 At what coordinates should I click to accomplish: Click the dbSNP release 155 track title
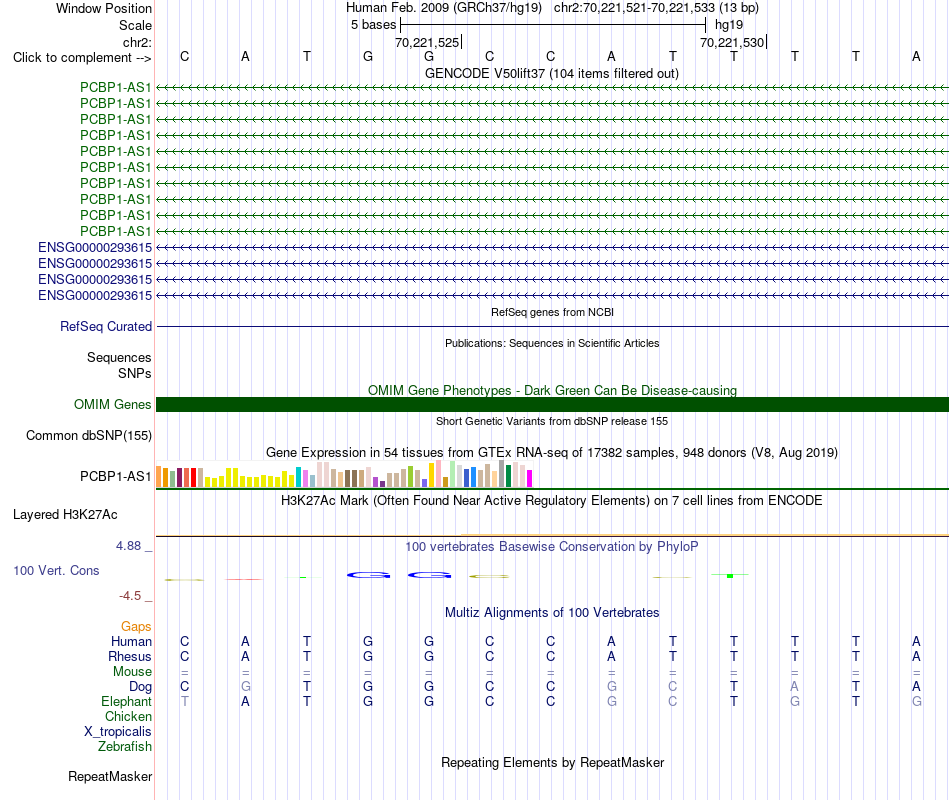pos(552,421)
